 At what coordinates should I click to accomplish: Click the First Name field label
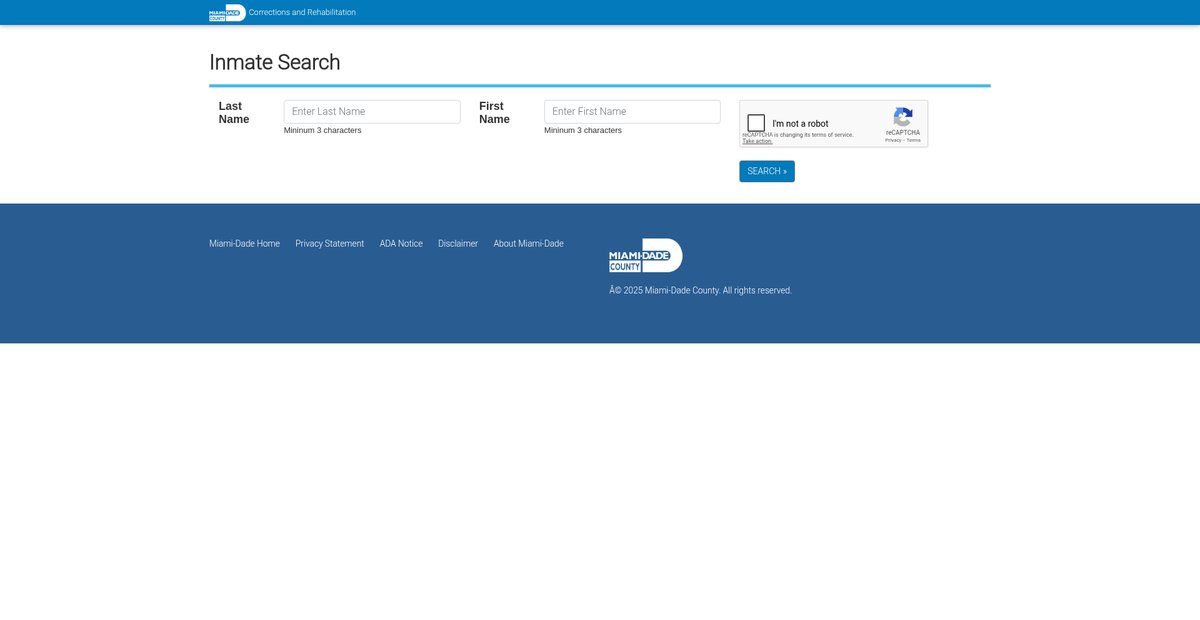(494, 113)
